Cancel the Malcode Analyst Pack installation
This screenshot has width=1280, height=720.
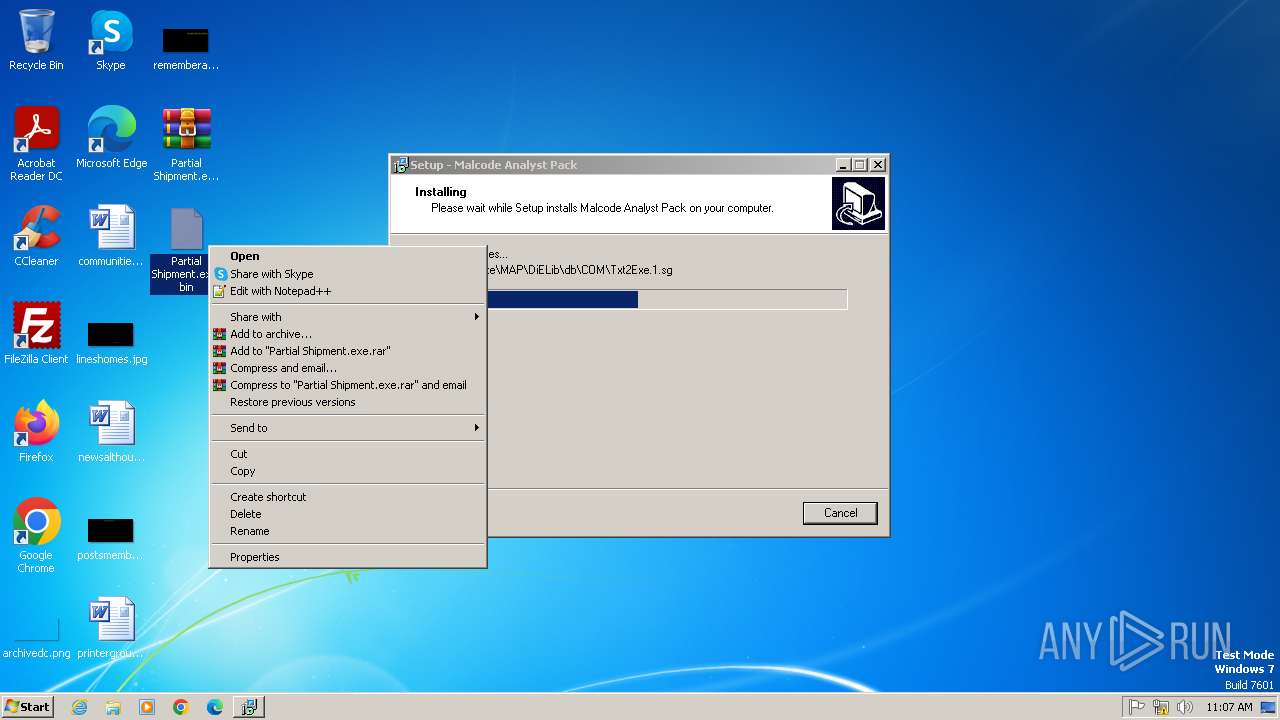(x=840, y=513)
